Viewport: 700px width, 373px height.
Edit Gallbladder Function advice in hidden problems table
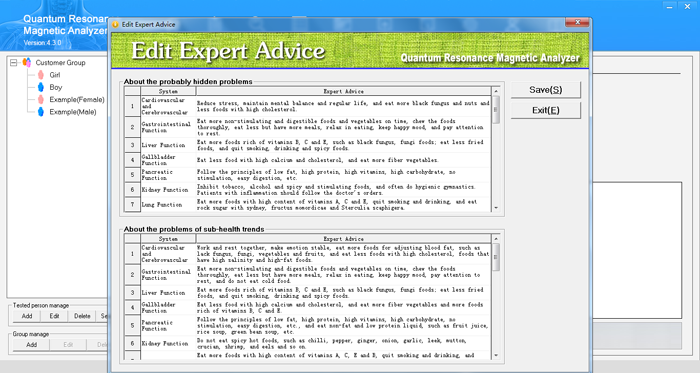(343, 160)
